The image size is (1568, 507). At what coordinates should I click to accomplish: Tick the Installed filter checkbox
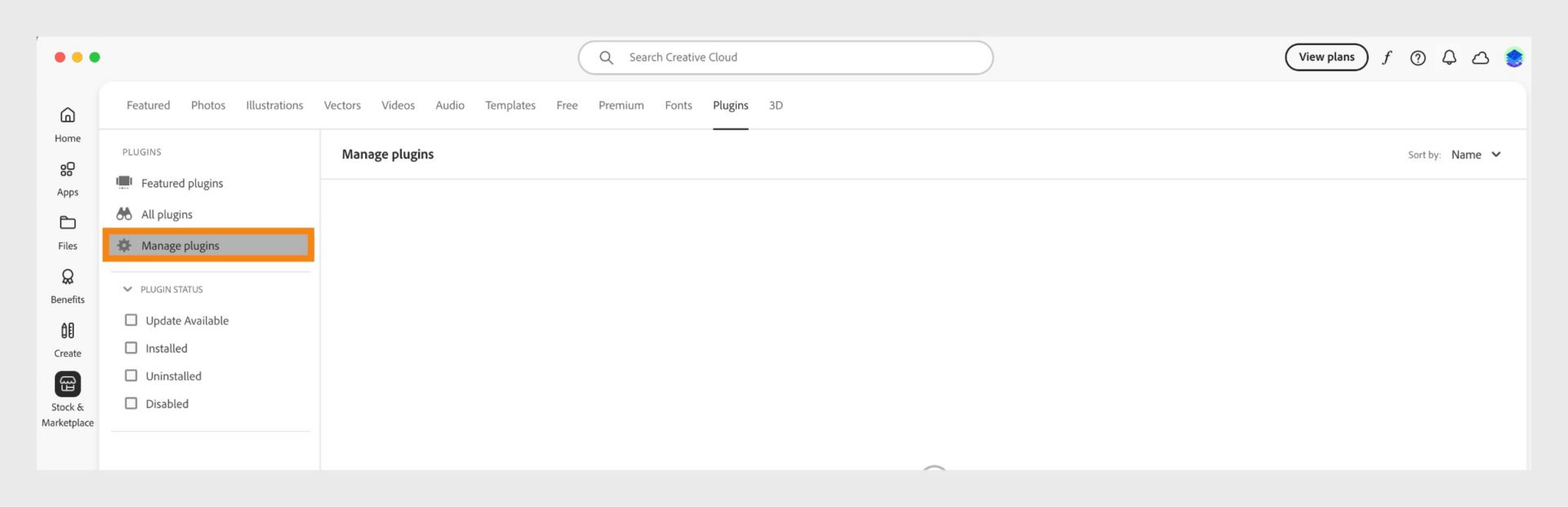(x=131, y=348)
